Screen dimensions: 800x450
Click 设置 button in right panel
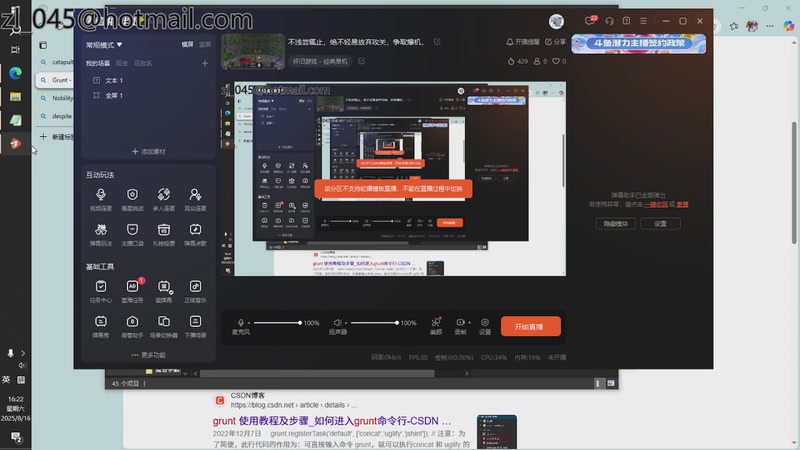[x=660, y=223]
